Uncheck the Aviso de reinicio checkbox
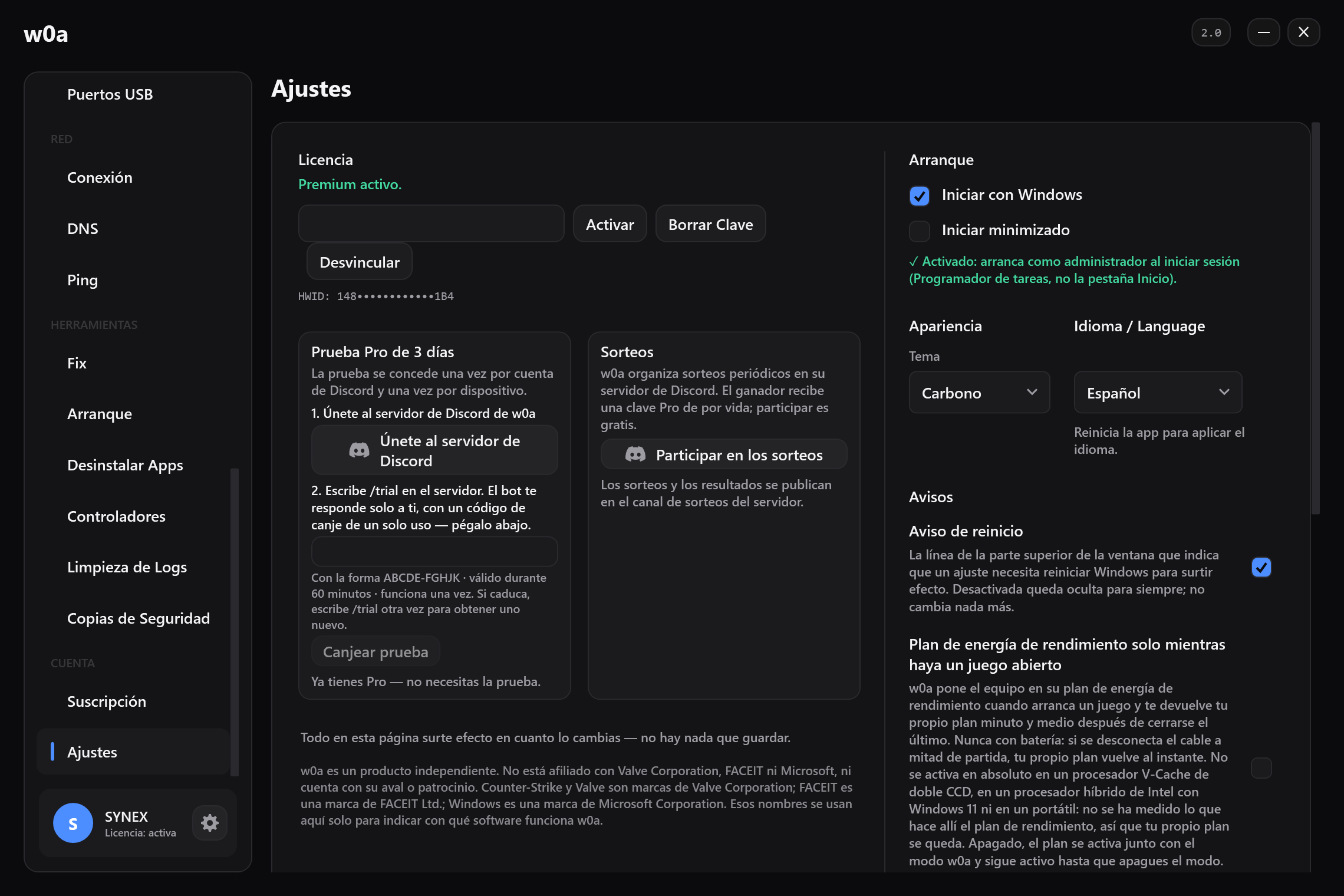The width and height of the screenshot is (1344, 896). (x=1261, y=568)
